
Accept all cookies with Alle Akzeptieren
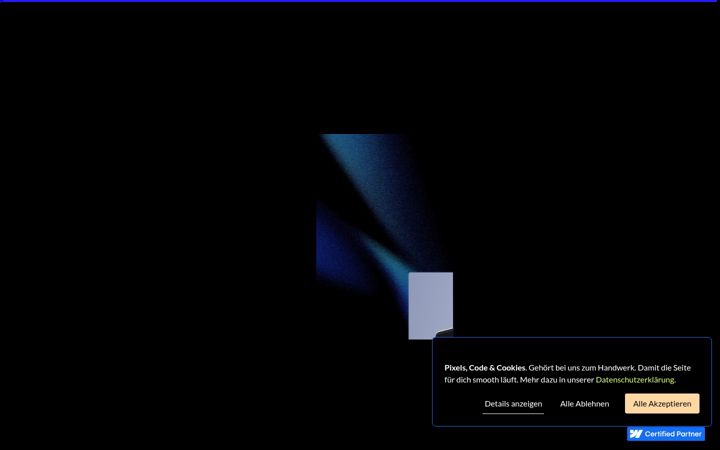[x=662, y=404]
